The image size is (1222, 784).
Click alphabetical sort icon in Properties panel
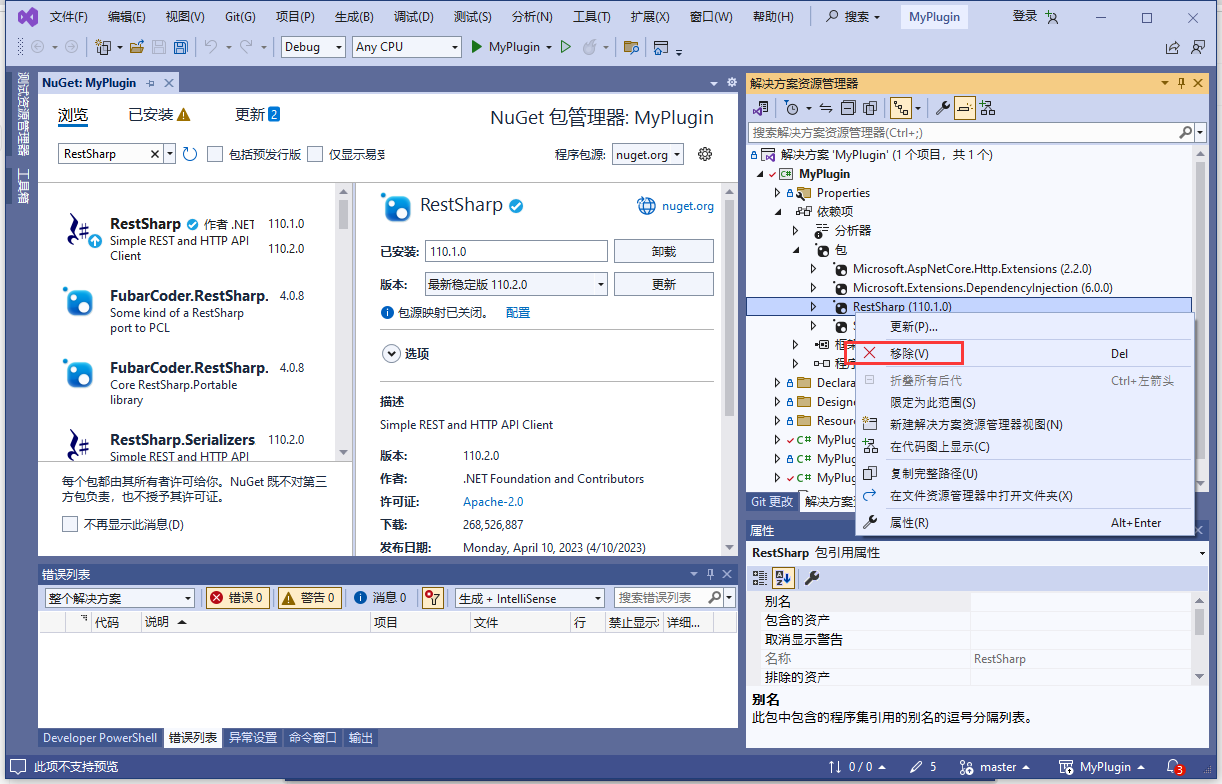(x=784, y=577)
